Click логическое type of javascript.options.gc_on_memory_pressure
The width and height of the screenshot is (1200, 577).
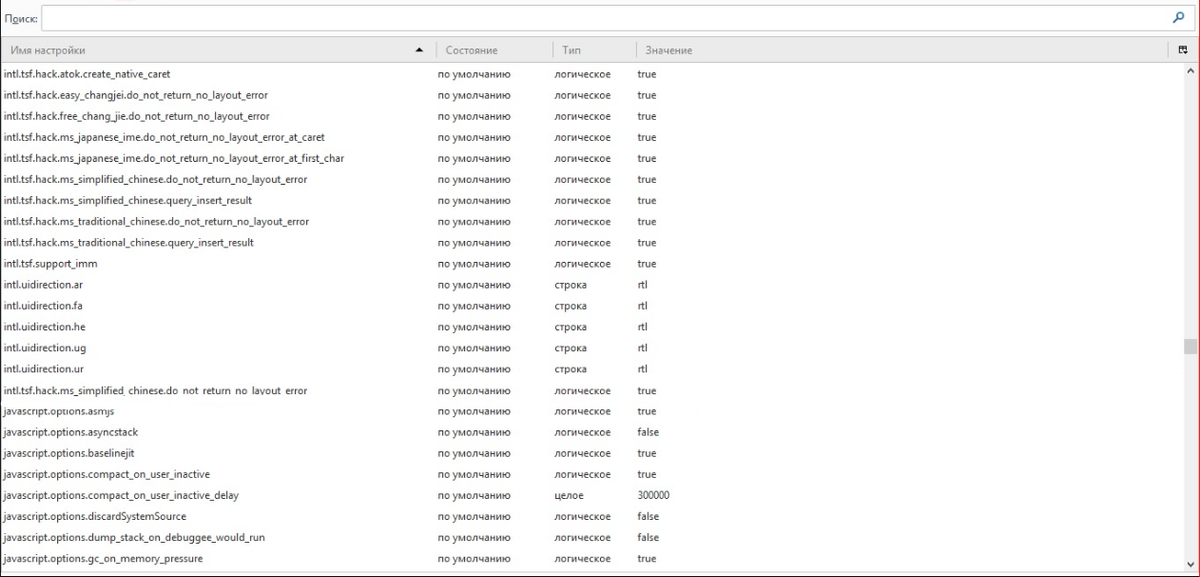[x=583, y=558]
